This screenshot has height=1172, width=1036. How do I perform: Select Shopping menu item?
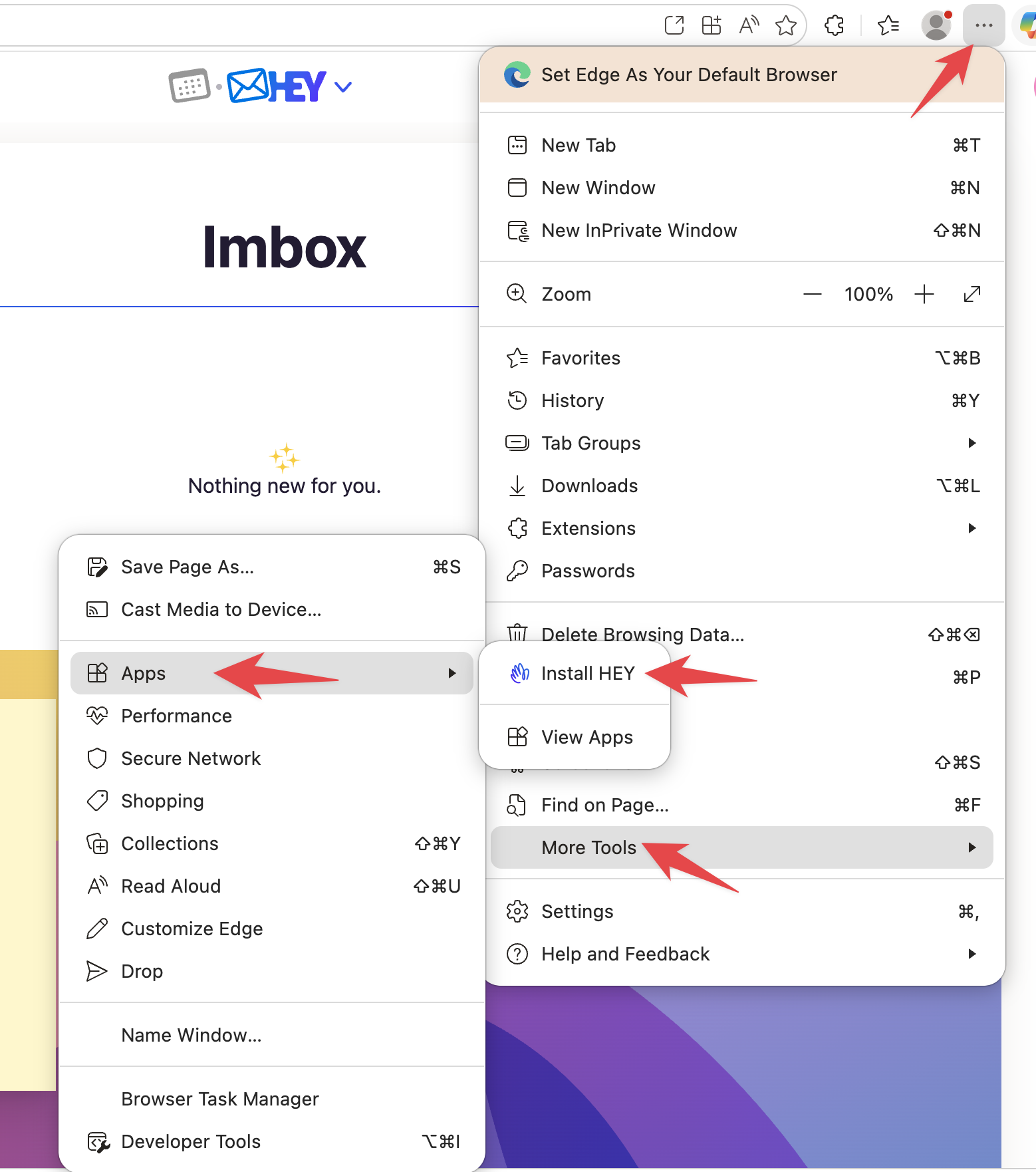click(x=272, y=801)
